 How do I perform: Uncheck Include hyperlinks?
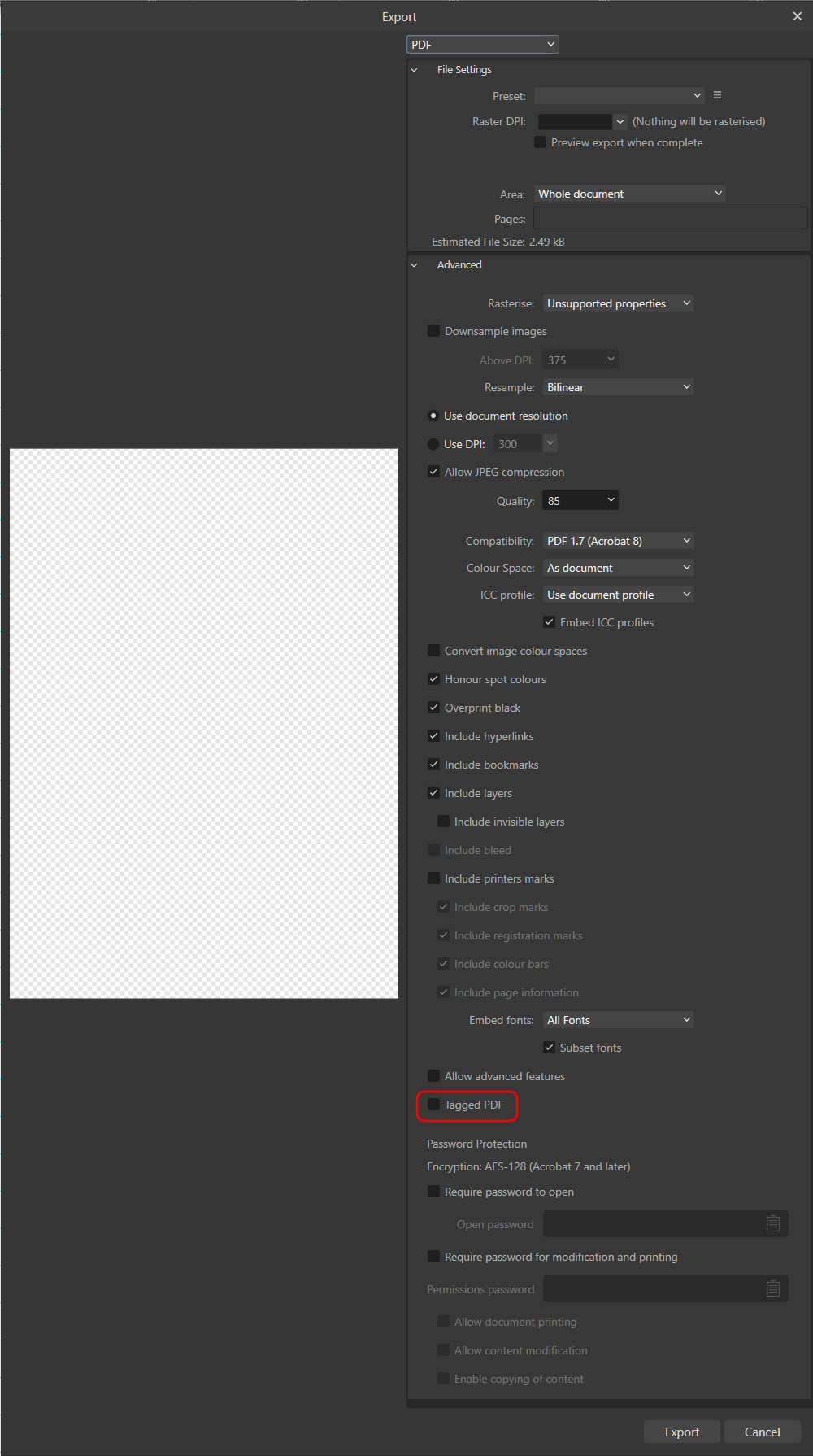pos(434,736)
